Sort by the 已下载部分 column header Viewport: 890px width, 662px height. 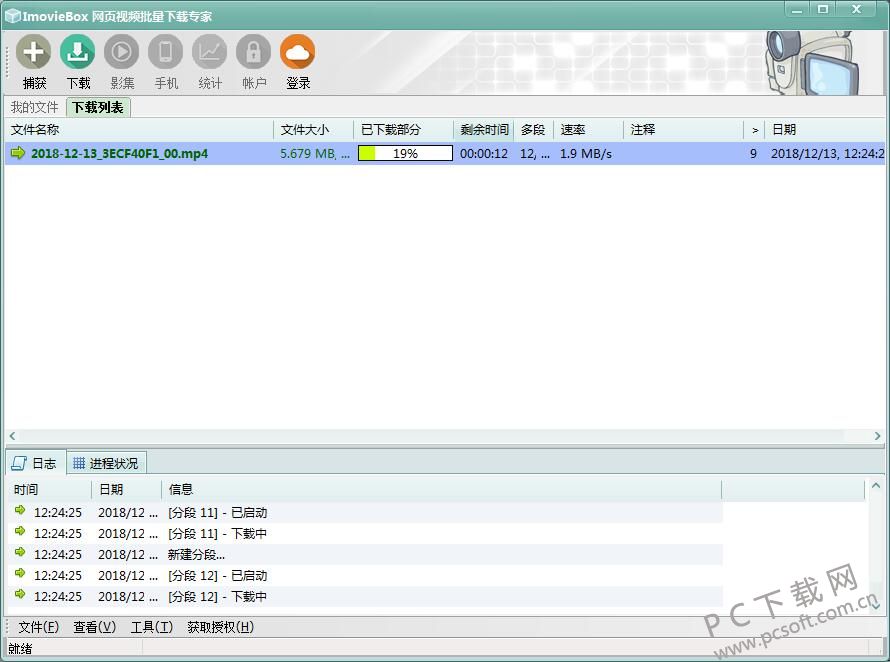click(404, 129)
